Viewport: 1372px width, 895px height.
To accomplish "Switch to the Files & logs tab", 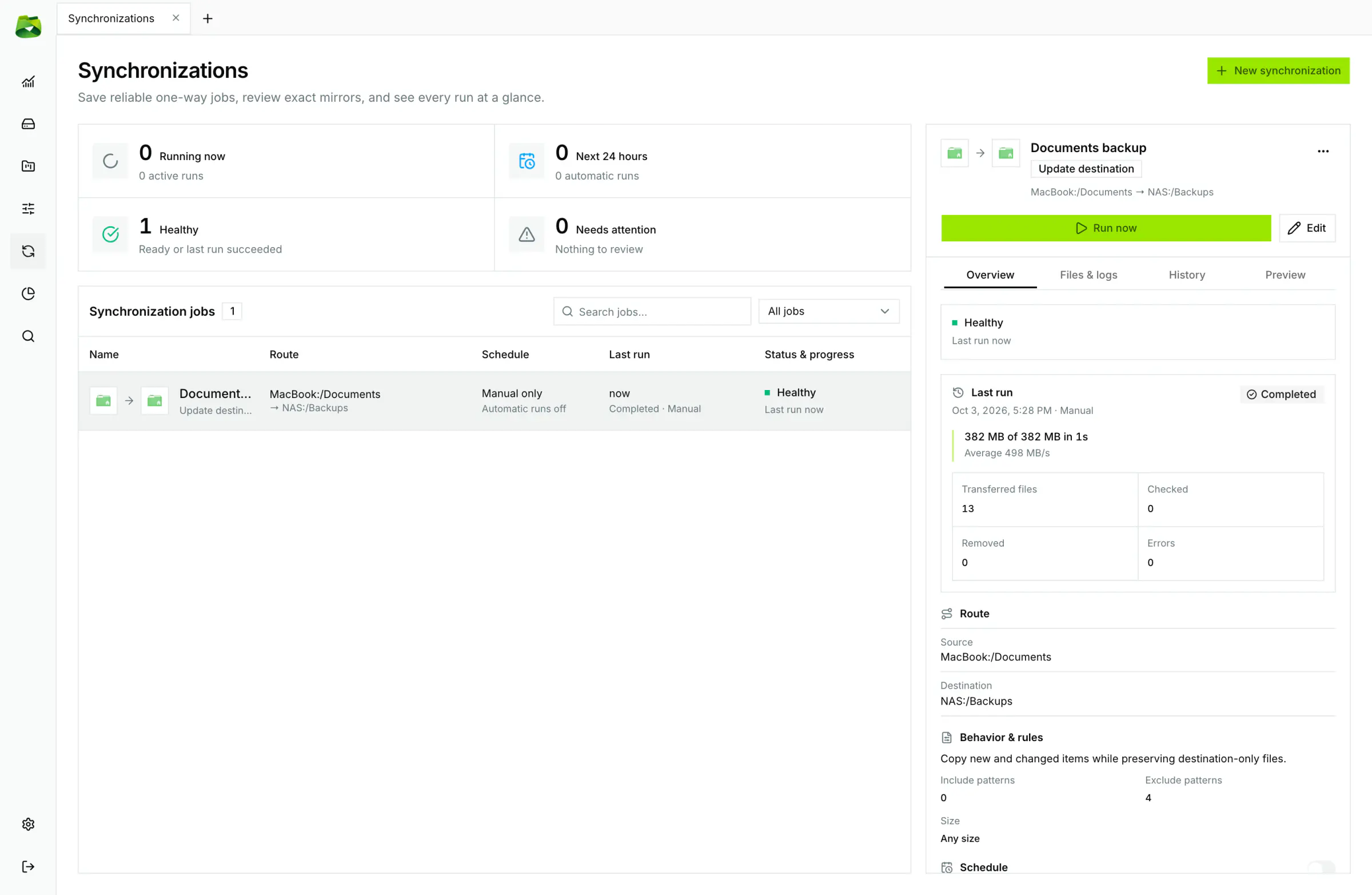I will tap(1088, 275).
